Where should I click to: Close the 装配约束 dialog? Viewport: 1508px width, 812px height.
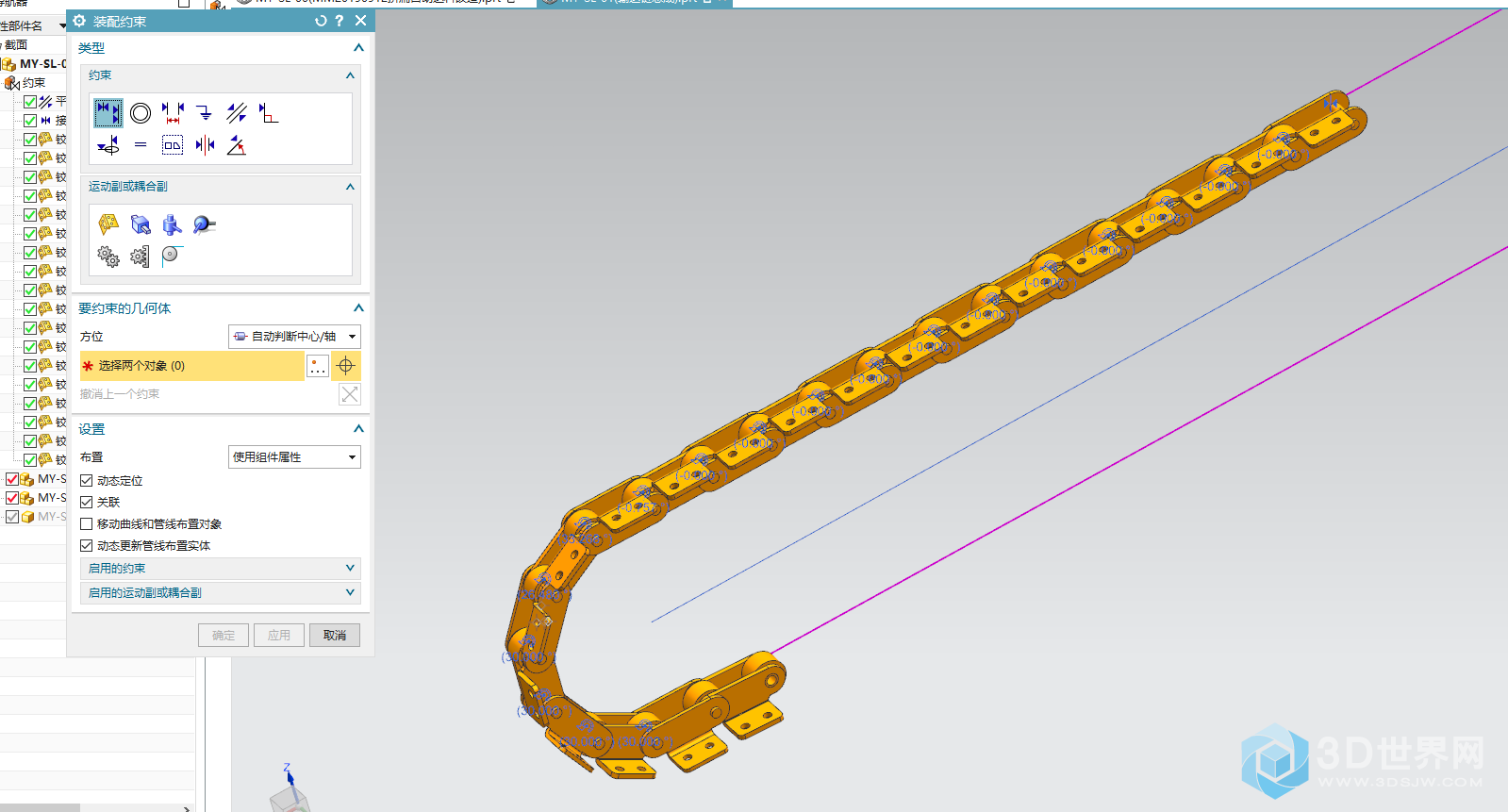pos(360,21)
